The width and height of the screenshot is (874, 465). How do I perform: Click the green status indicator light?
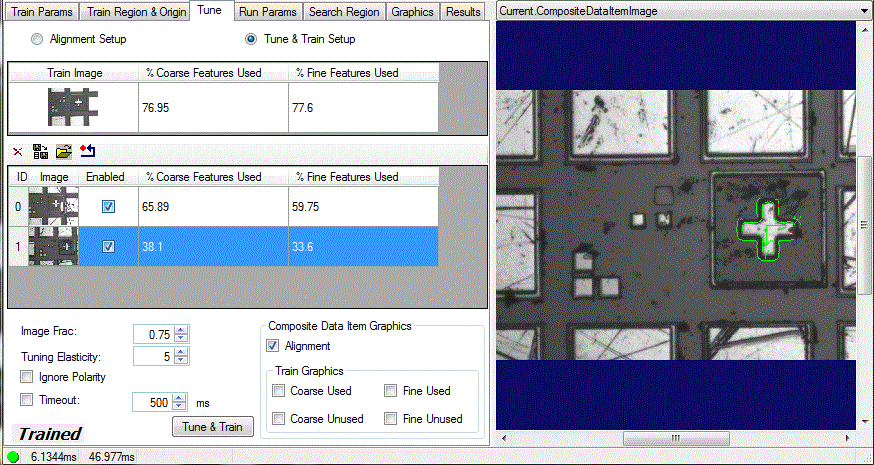(13, 457)
